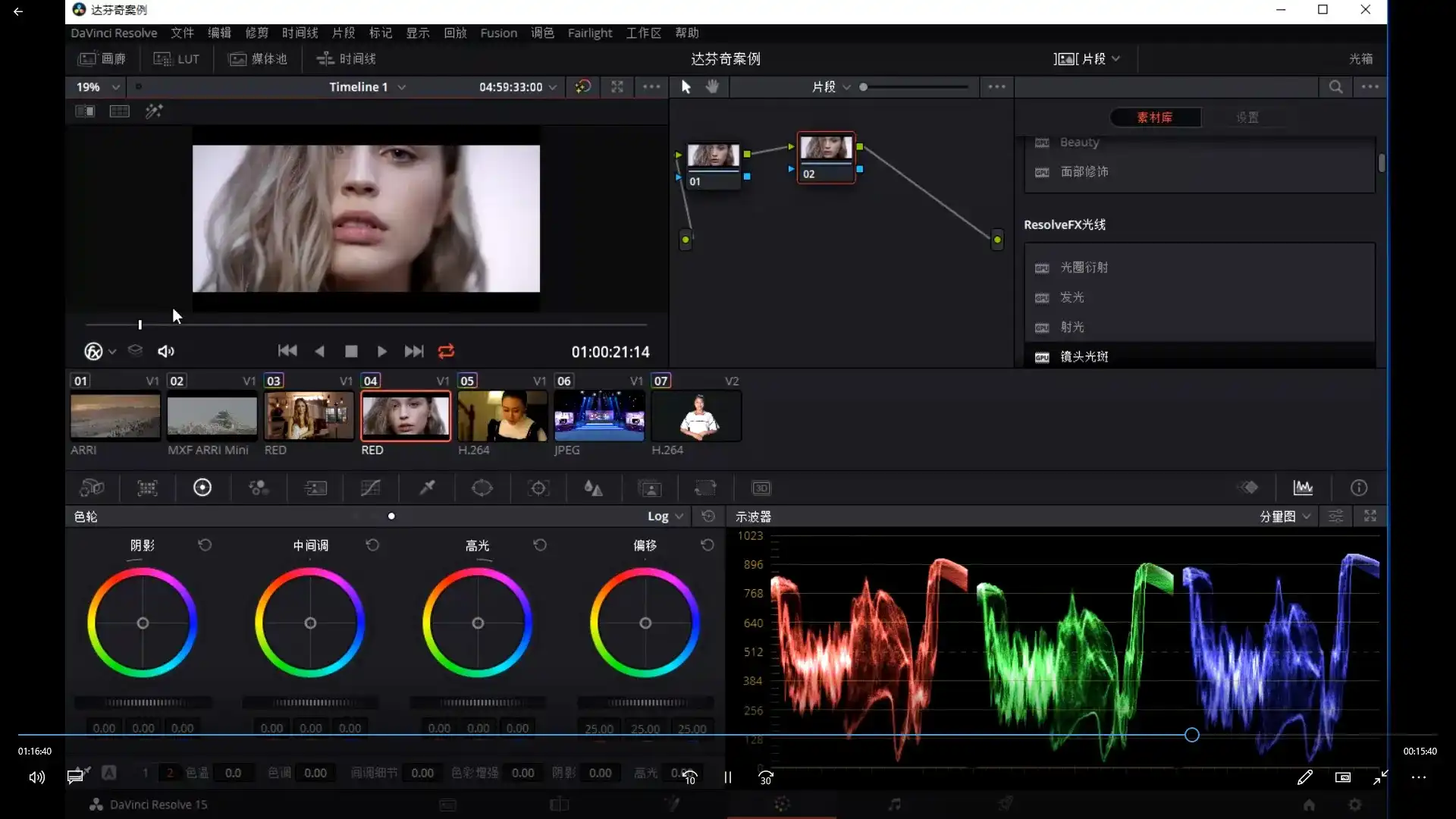Open the 分量图 scope type dropdown
Screen dimensions: 1456x819
pos(1285,516)
